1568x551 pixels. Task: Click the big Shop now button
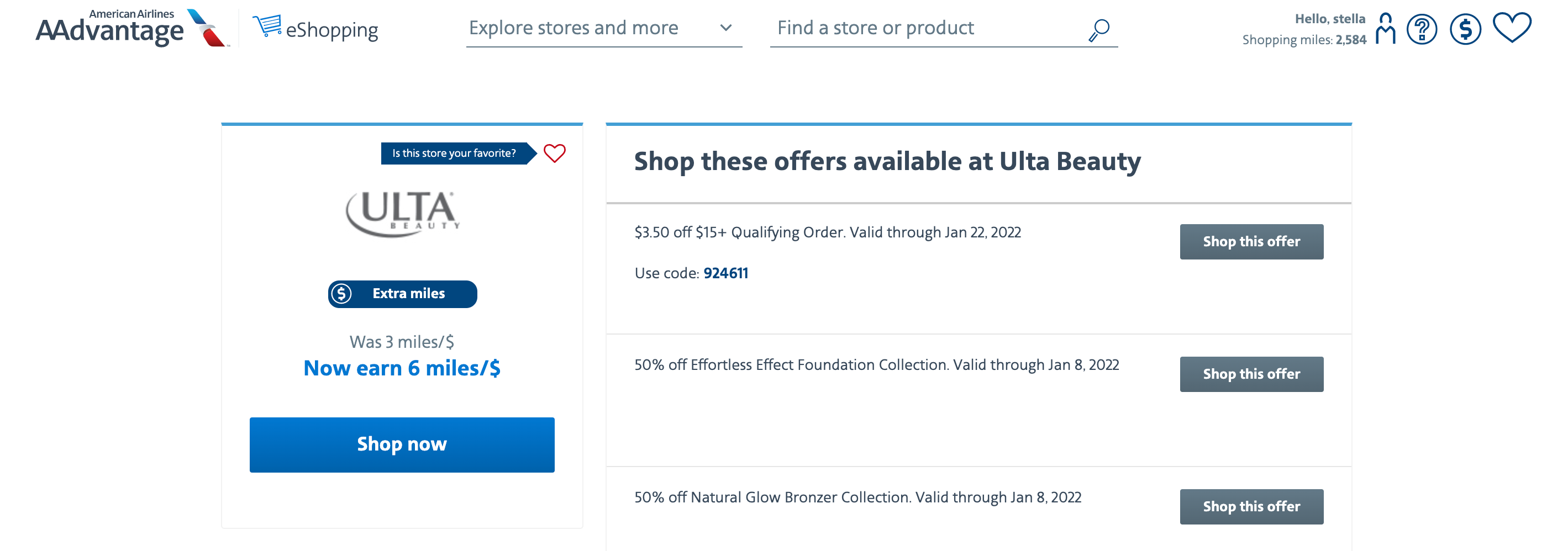pos(402,444)
